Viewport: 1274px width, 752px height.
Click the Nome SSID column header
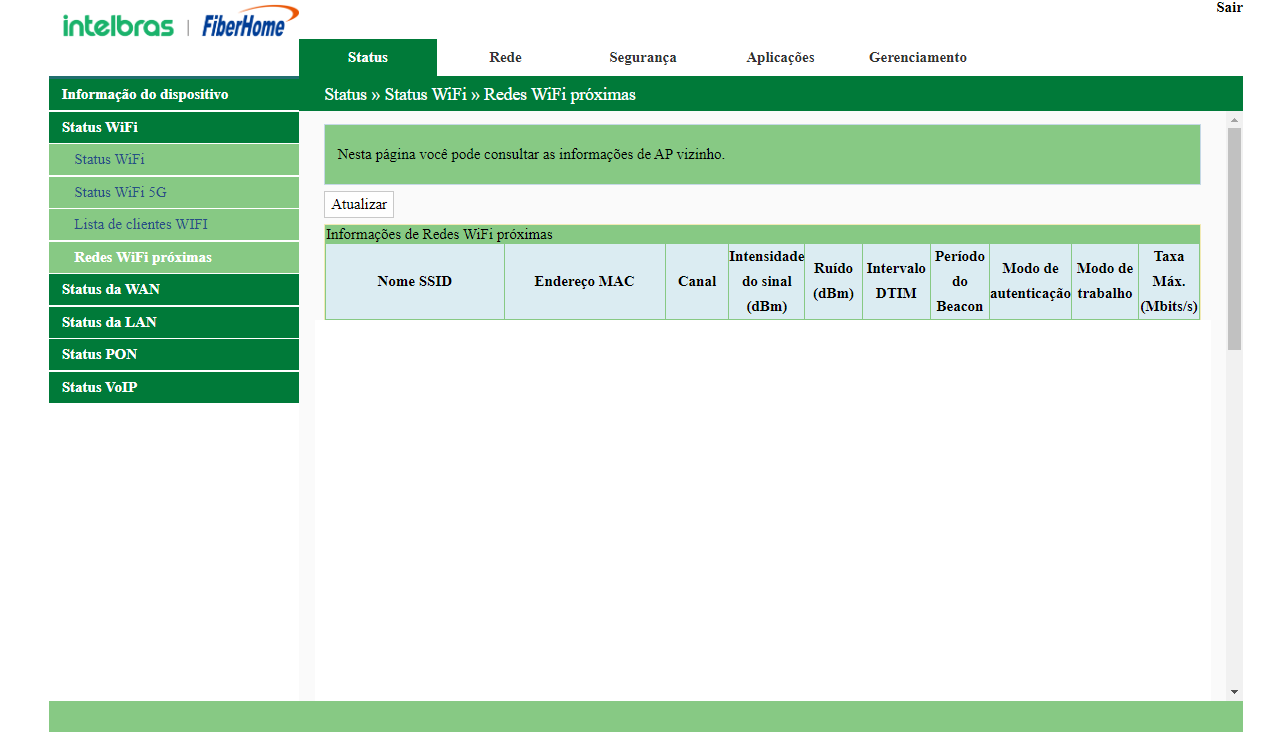point(415,282)
